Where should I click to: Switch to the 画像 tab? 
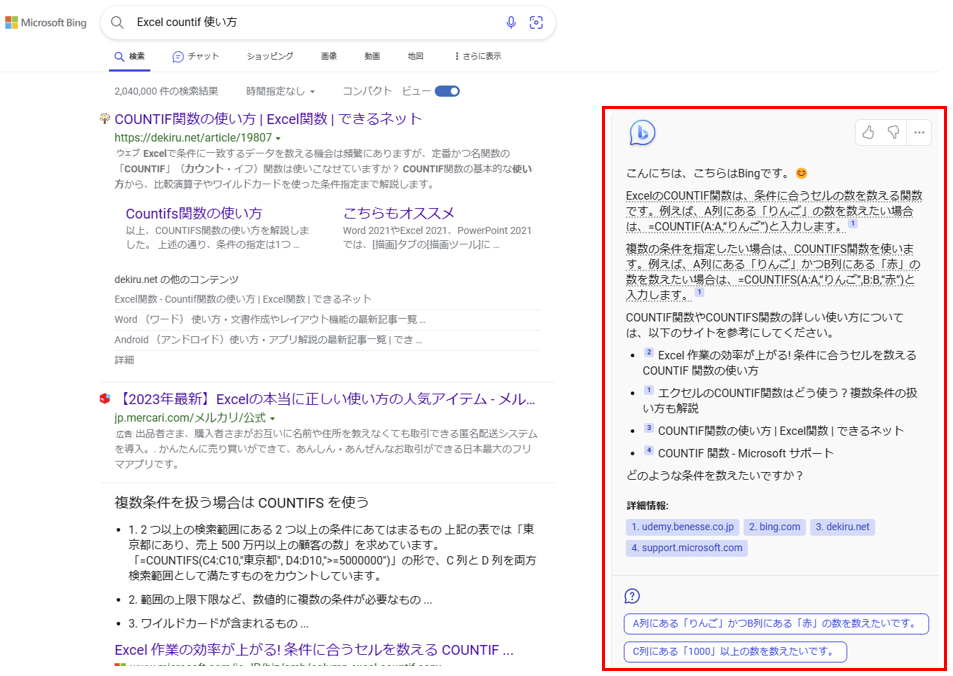point(329,56)
